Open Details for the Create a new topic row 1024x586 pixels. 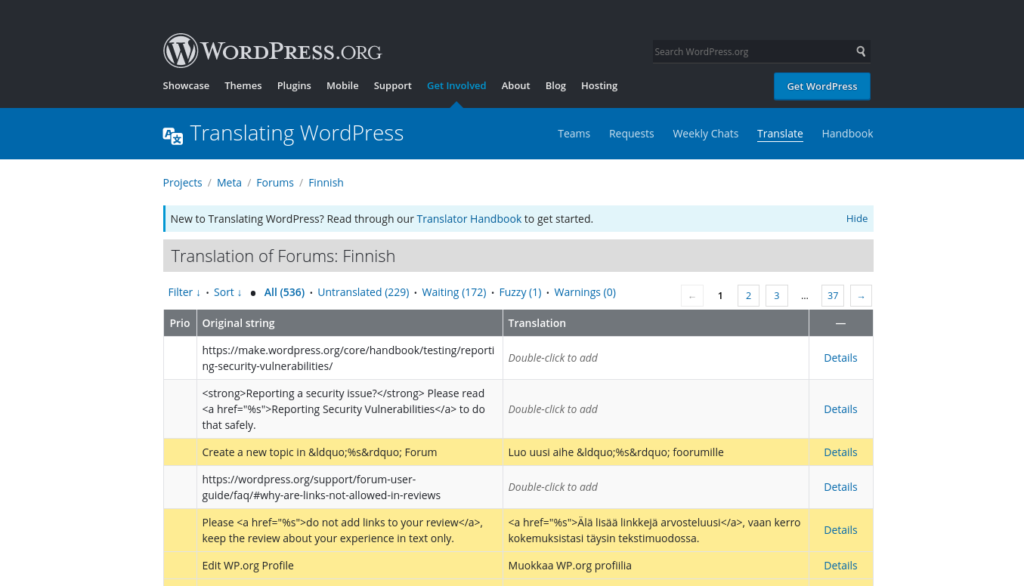coord(840,453)
